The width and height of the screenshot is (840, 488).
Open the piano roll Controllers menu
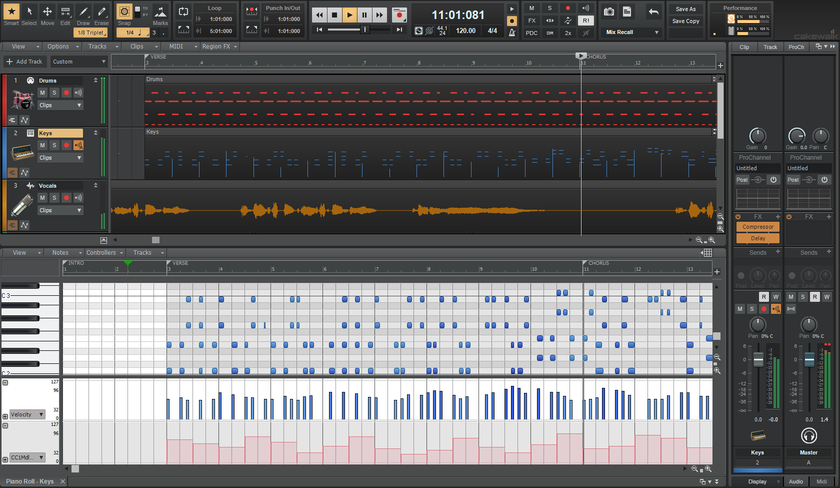coord(104,252)
